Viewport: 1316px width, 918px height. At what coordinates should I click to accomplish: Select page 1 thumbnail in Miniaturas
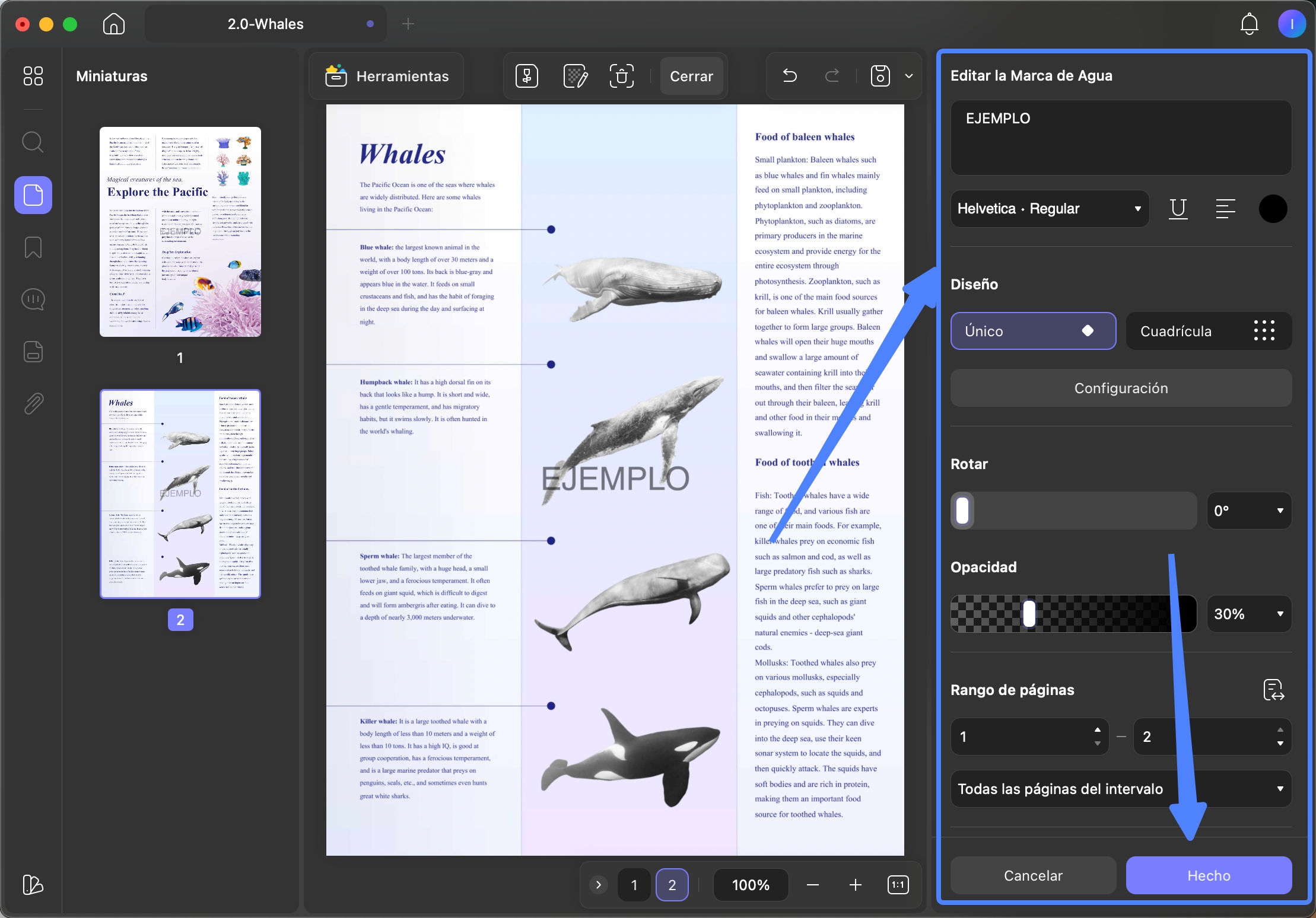point(180,232)
